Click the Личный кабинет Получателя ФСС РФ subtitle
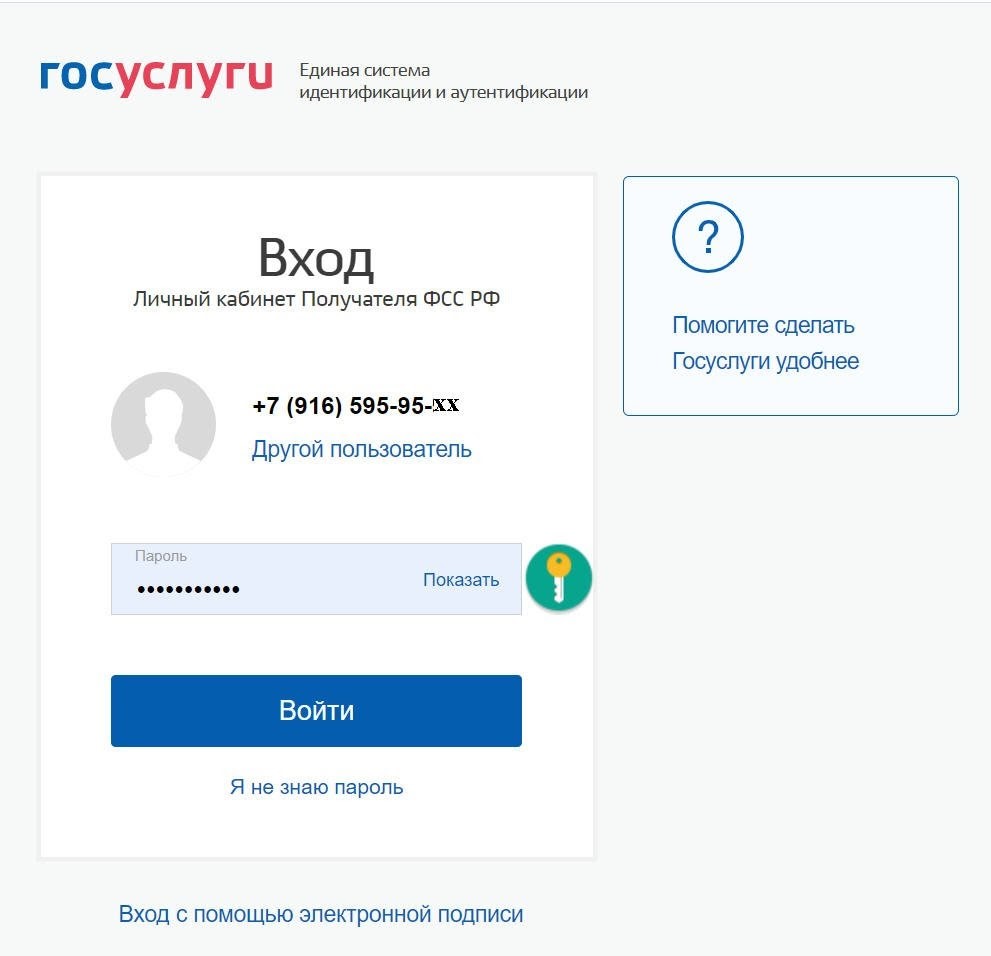The height and width of the screenshot is (956, 991). (x=316, y=299)
